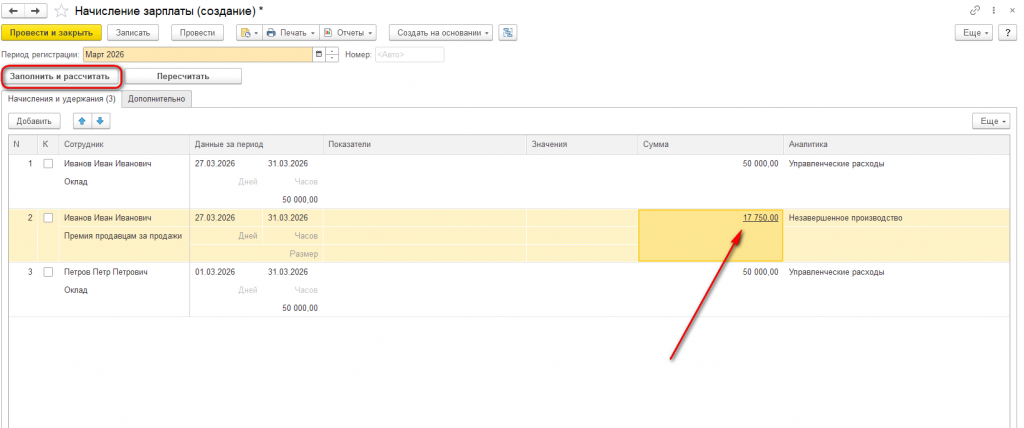Click Провести и закрыть button

[52, 33]
